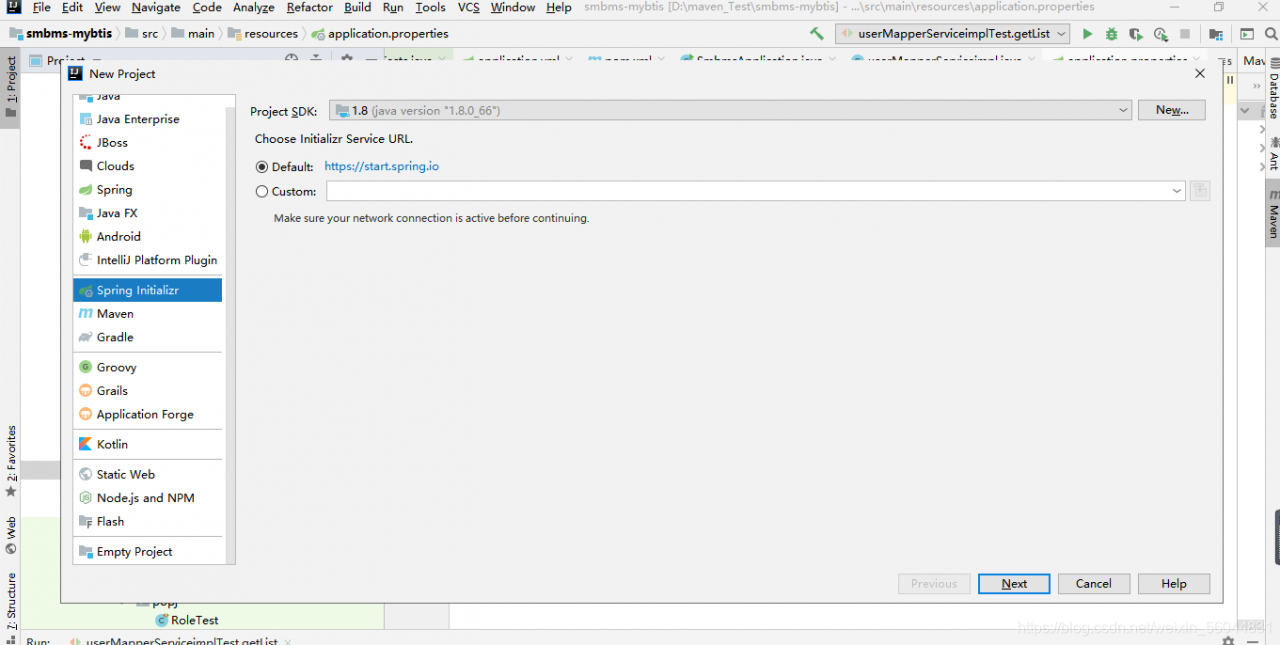Click the Help button

coord(1174,584)
